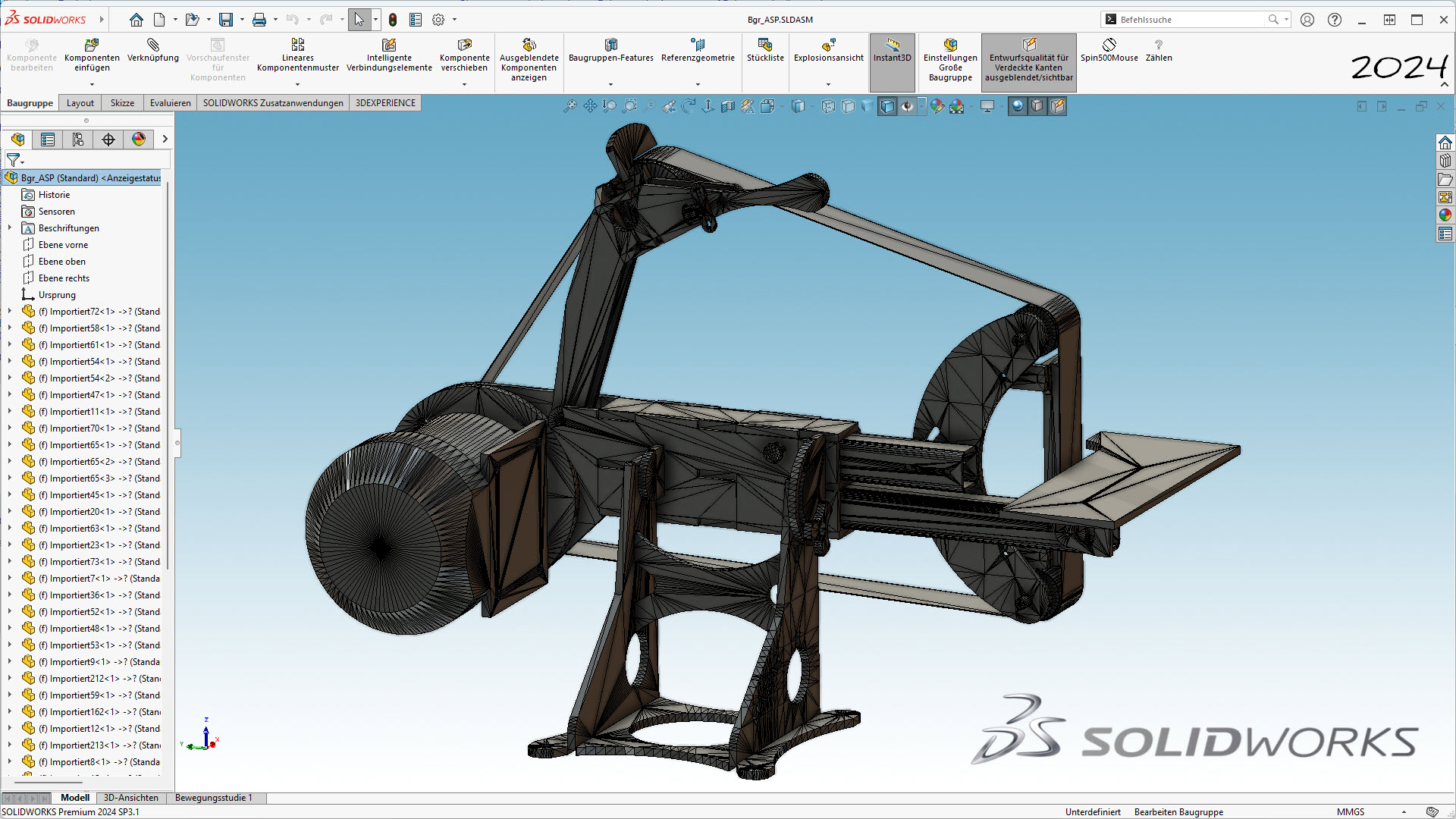Toggle Hidden Lines Visible display style

pyautogui.click(x=828, y=107)
